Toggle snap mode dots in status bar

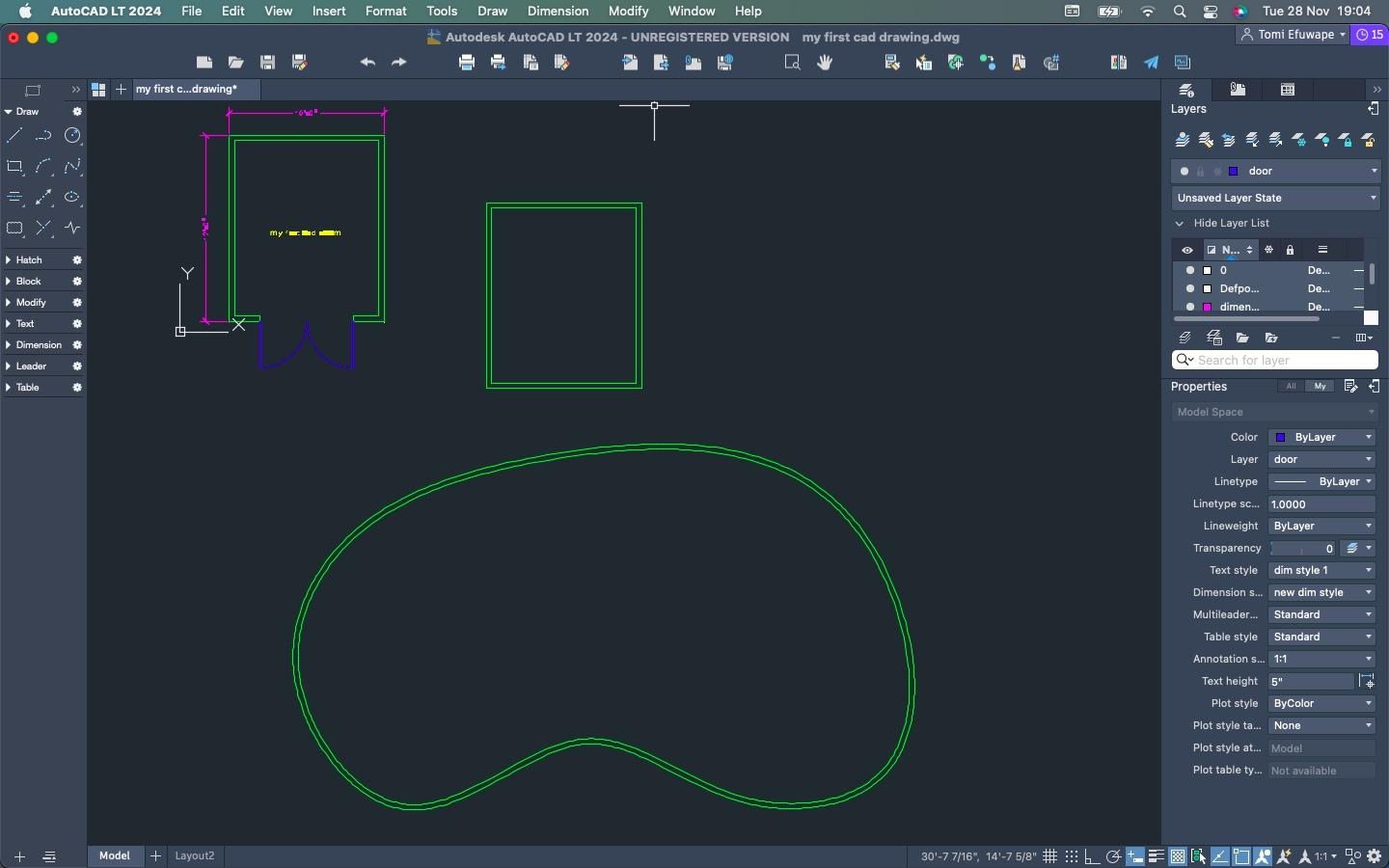point(1072,856)
